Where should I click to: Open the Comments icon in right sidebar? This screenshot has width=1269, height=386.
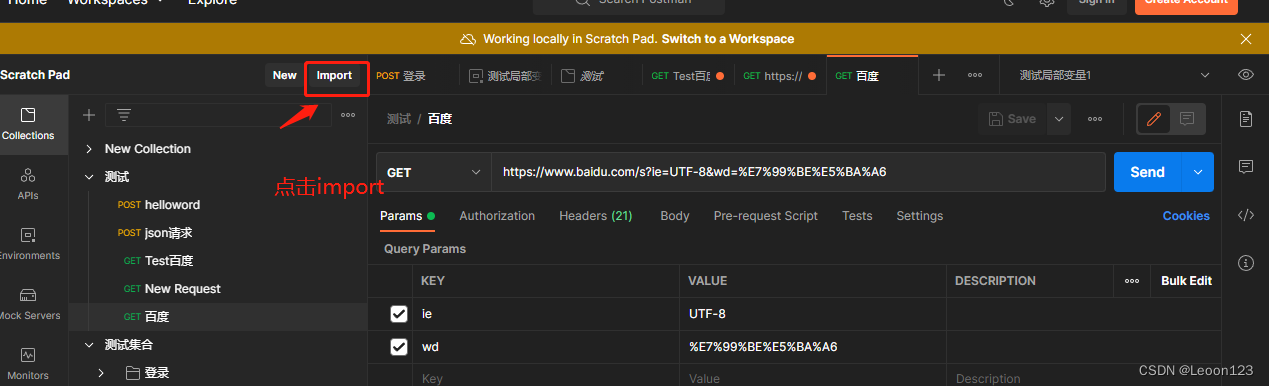pyautogui.click(x=1246, y=166)
